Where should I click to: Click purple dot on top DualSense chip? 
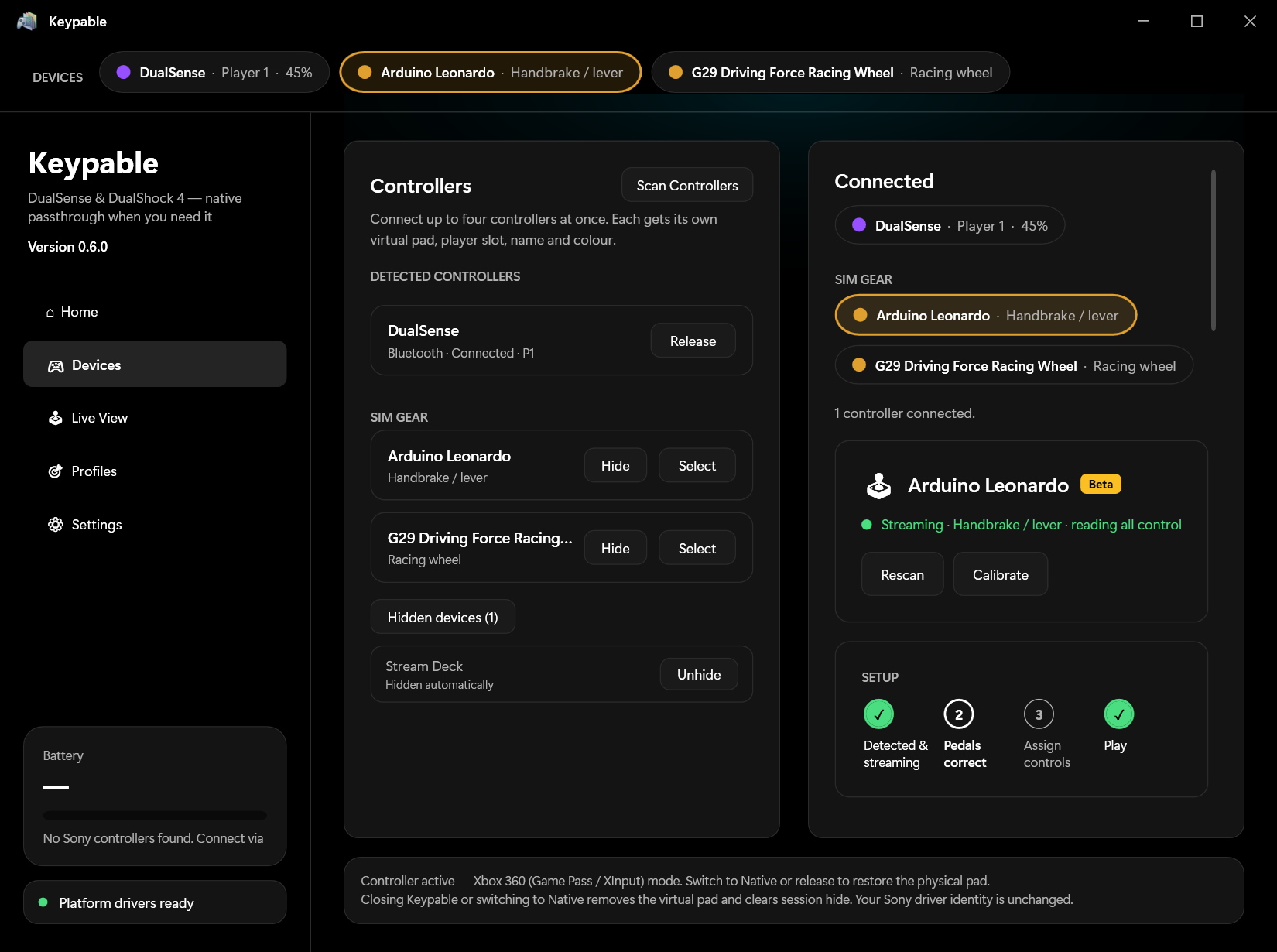(x=123, y=72)
